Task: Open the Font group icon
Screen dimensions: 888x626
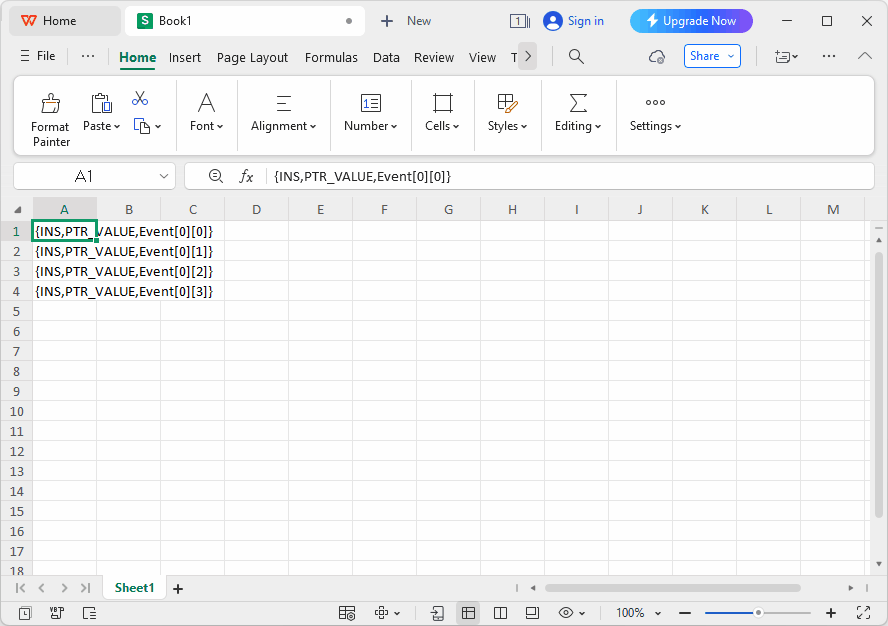Action: click(x=206, y=103)
